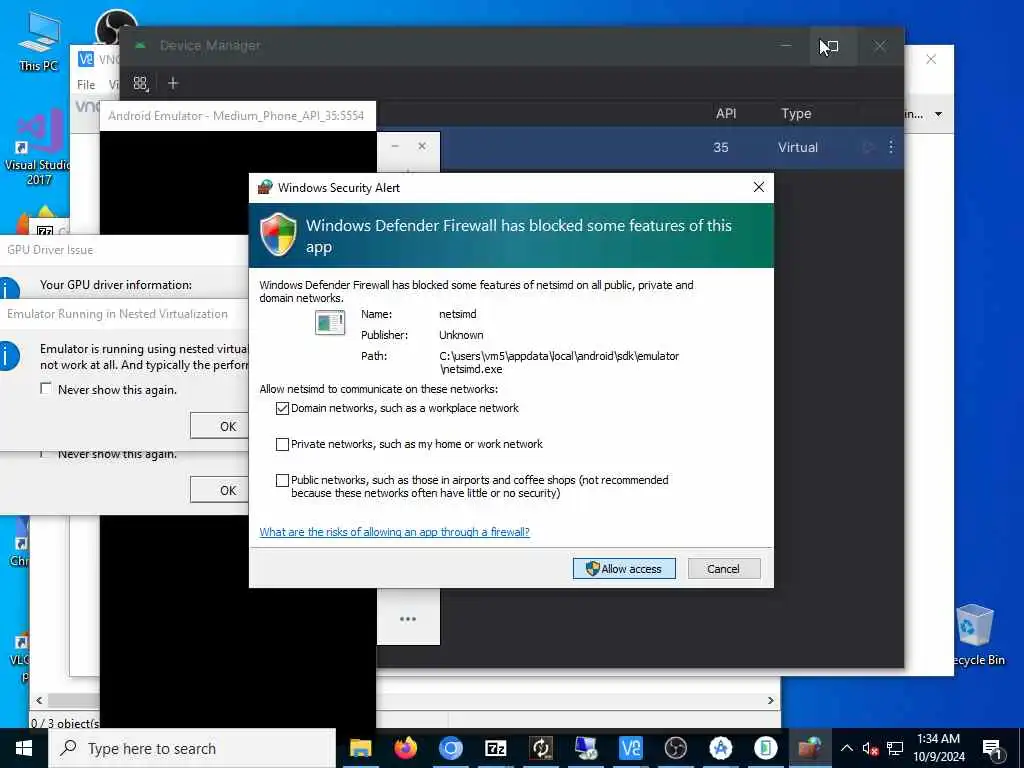Open the File menu in VNC window
Screen dimensions: 1024x768
click(x=86, y=85)
